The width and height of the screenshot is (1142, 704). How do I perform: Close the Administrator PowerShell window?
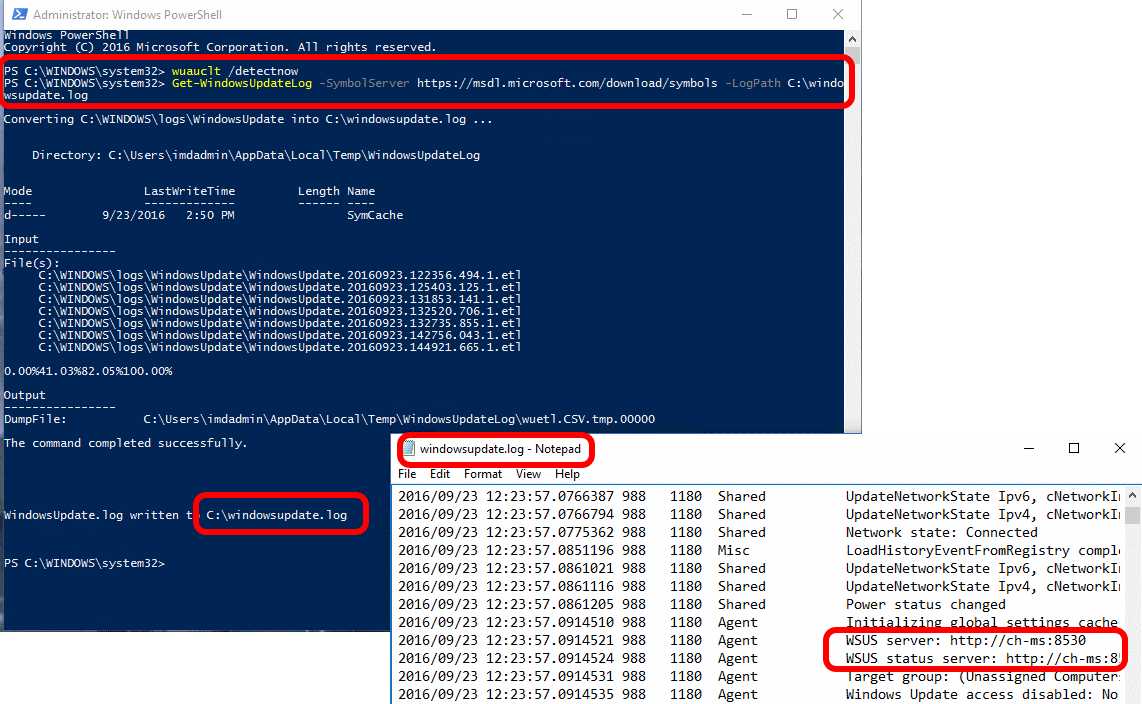[837, 15]
